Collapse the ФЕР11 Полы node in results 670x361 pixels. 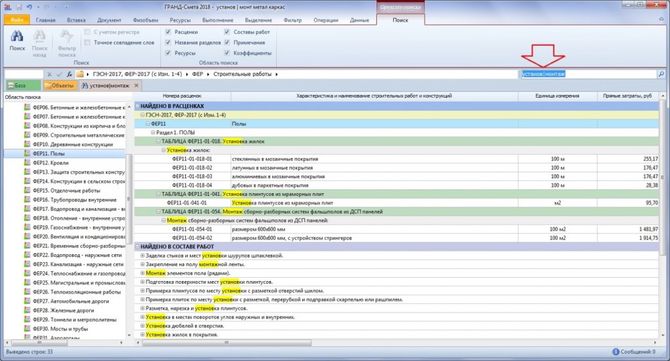click(x=148, y=124)
